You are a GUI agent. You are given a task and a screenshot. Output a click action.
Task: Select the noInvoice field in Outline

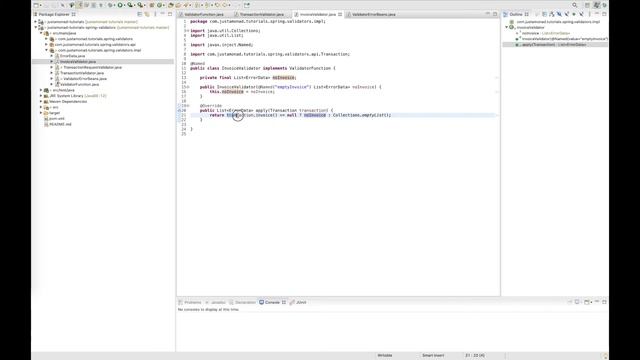[x=546, y=33]
